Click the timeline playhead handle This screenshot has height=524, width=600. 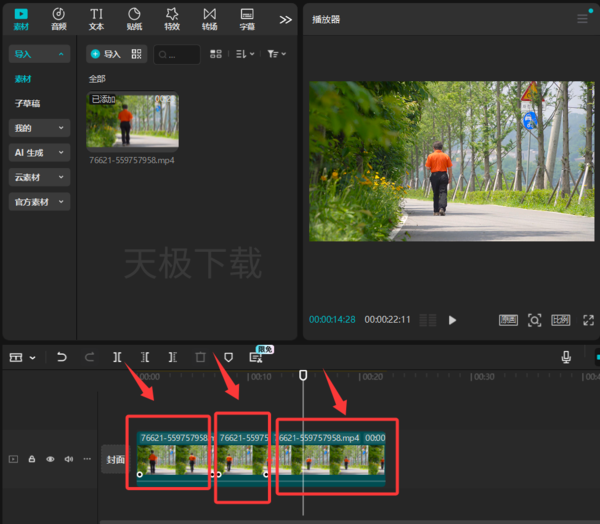(x=303, y=375)
